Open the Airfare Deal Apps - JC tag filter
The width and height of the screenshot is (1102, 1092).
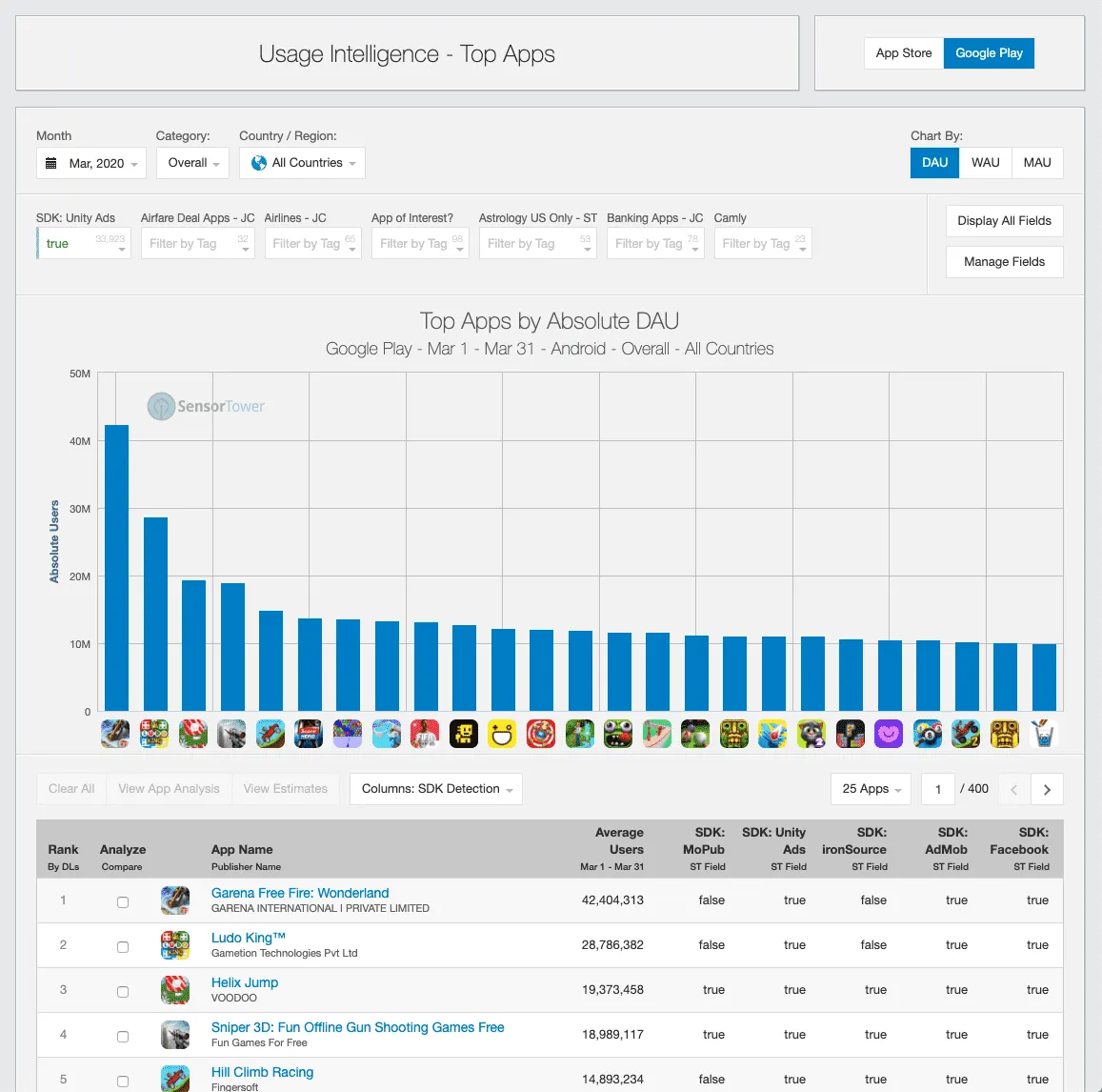197,243
